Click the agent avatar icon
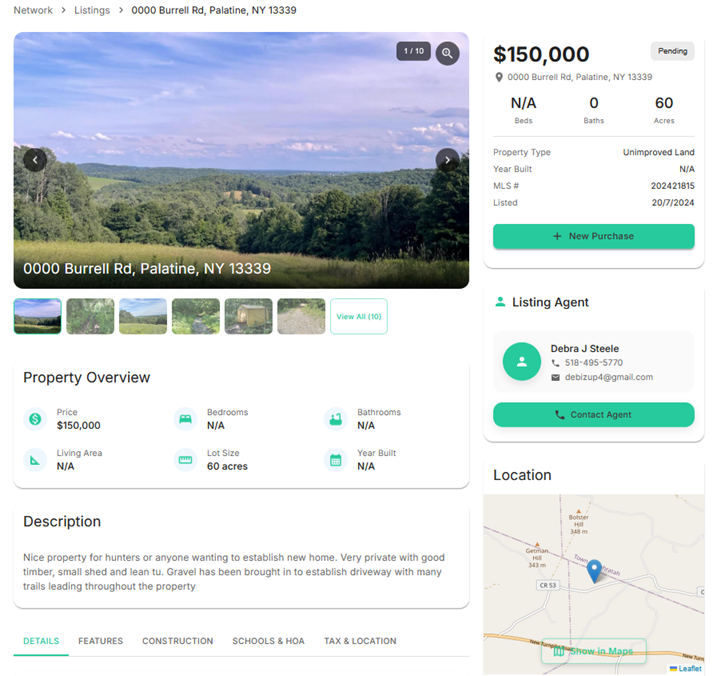The height and width of the screenshot is (676, 721). pos(521,362)
